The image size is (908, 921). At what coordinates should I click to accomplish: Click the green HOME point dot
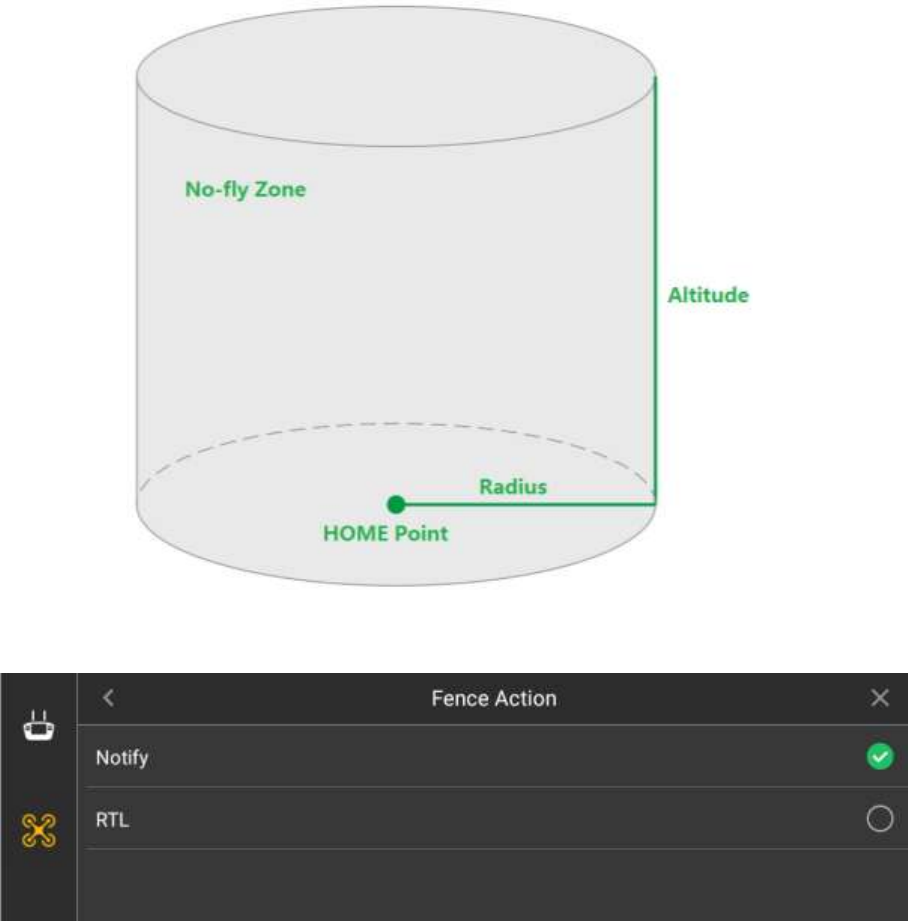(396, 504)
